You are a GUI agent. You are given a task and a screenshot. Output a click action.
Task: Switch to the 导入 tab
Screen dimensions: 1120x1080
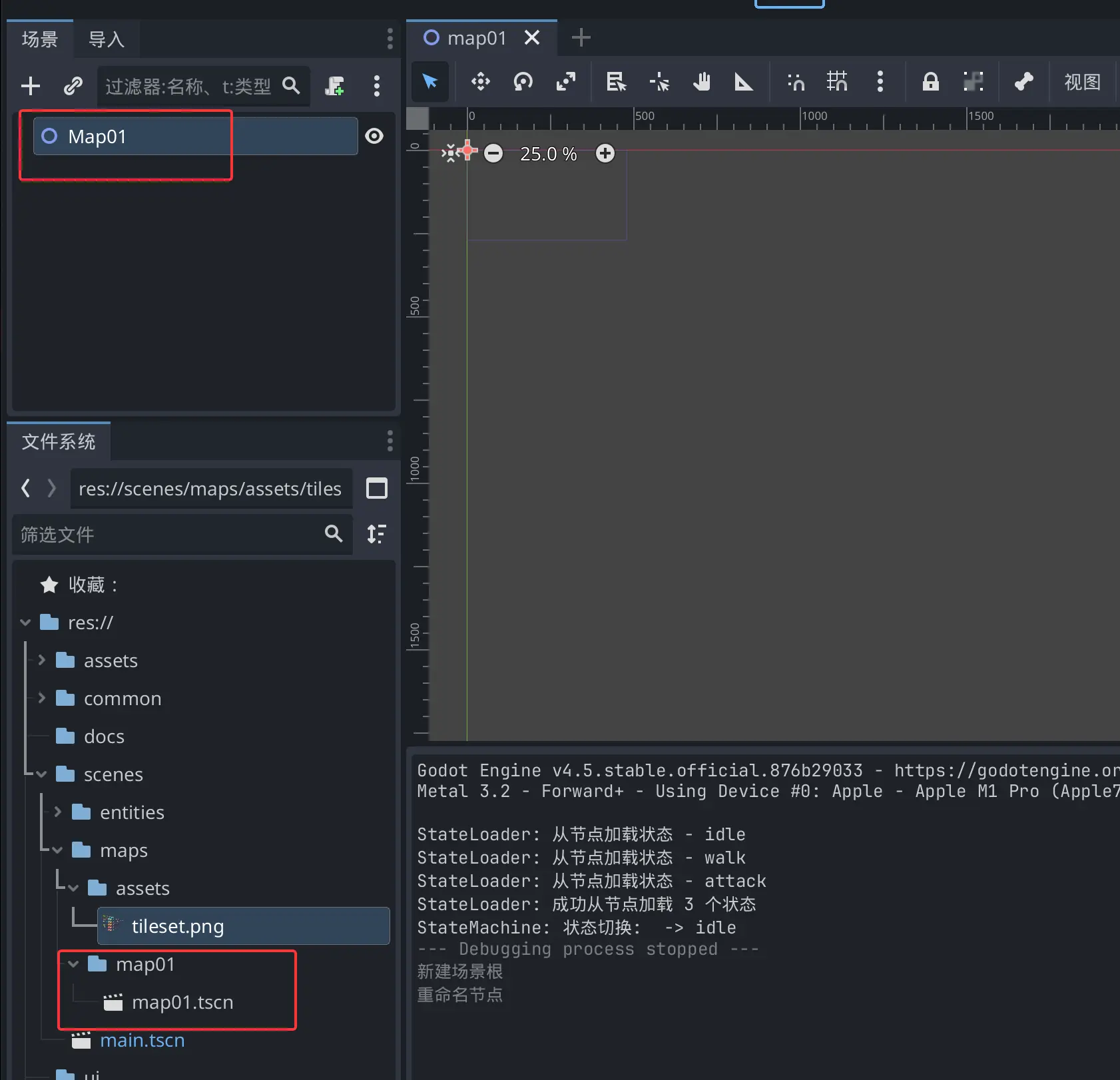tap(107, 39)
